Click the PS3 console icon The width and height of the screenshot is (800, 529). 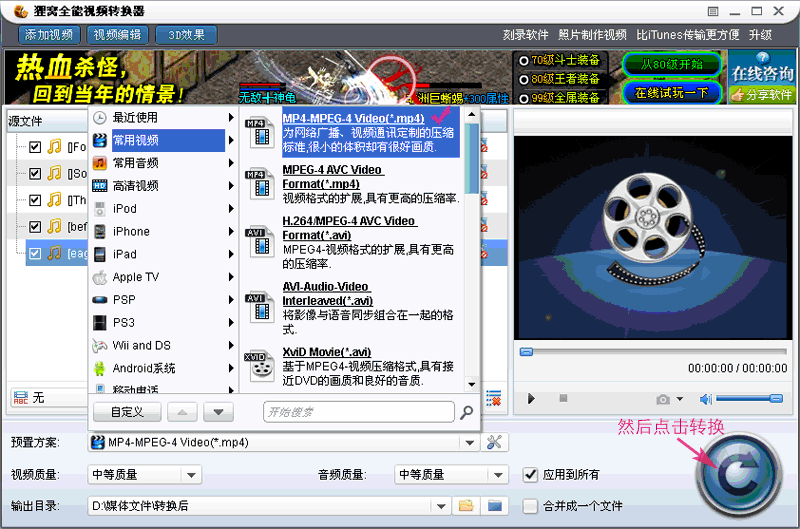(100, 322)
